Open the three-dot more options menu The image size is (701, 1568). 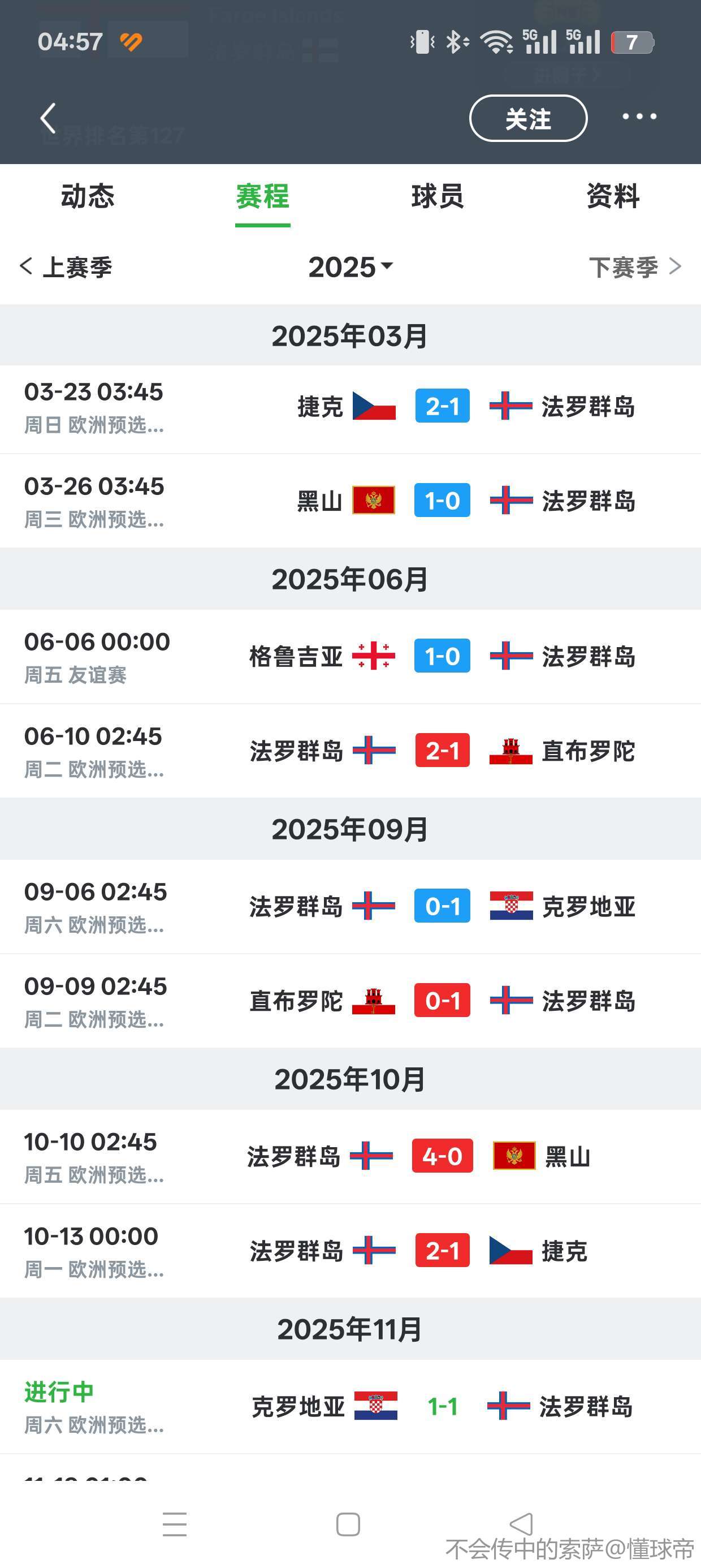click(x=639, y=117)
